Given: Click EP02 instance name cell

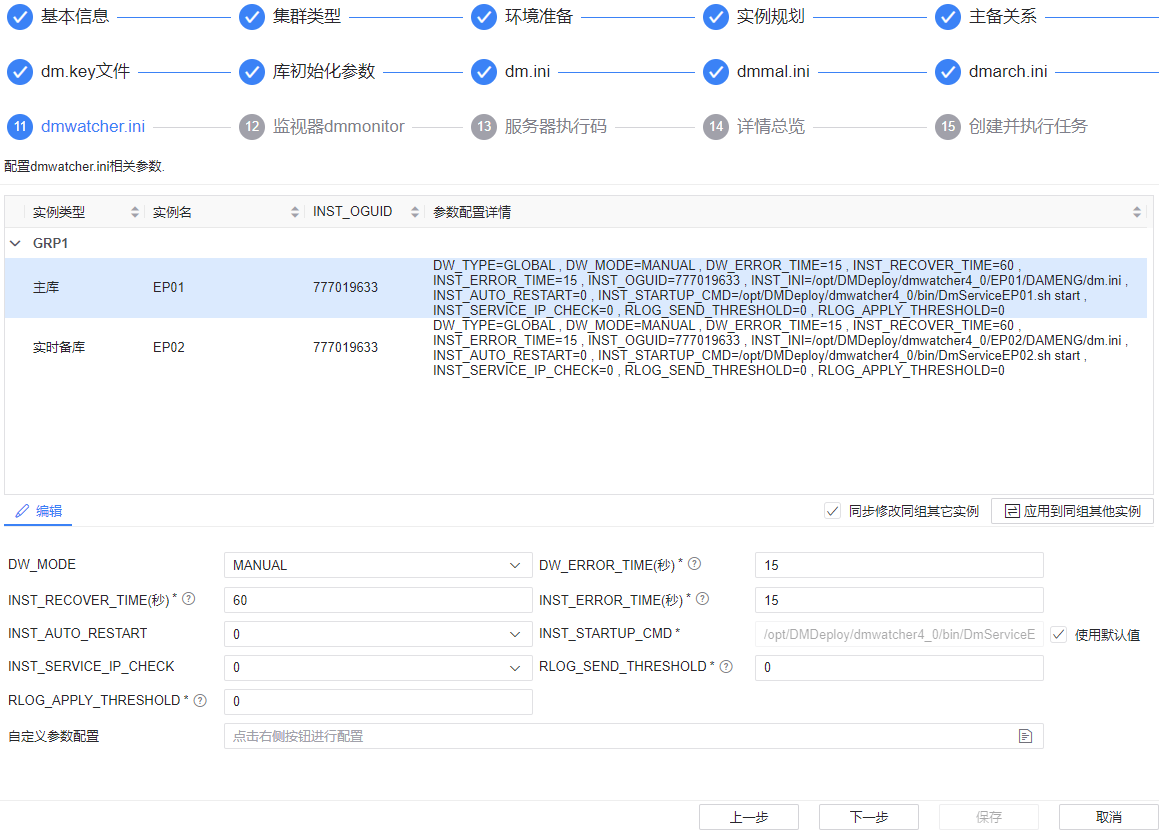Looking at the screenshot, I should click(x=168, y=347).
